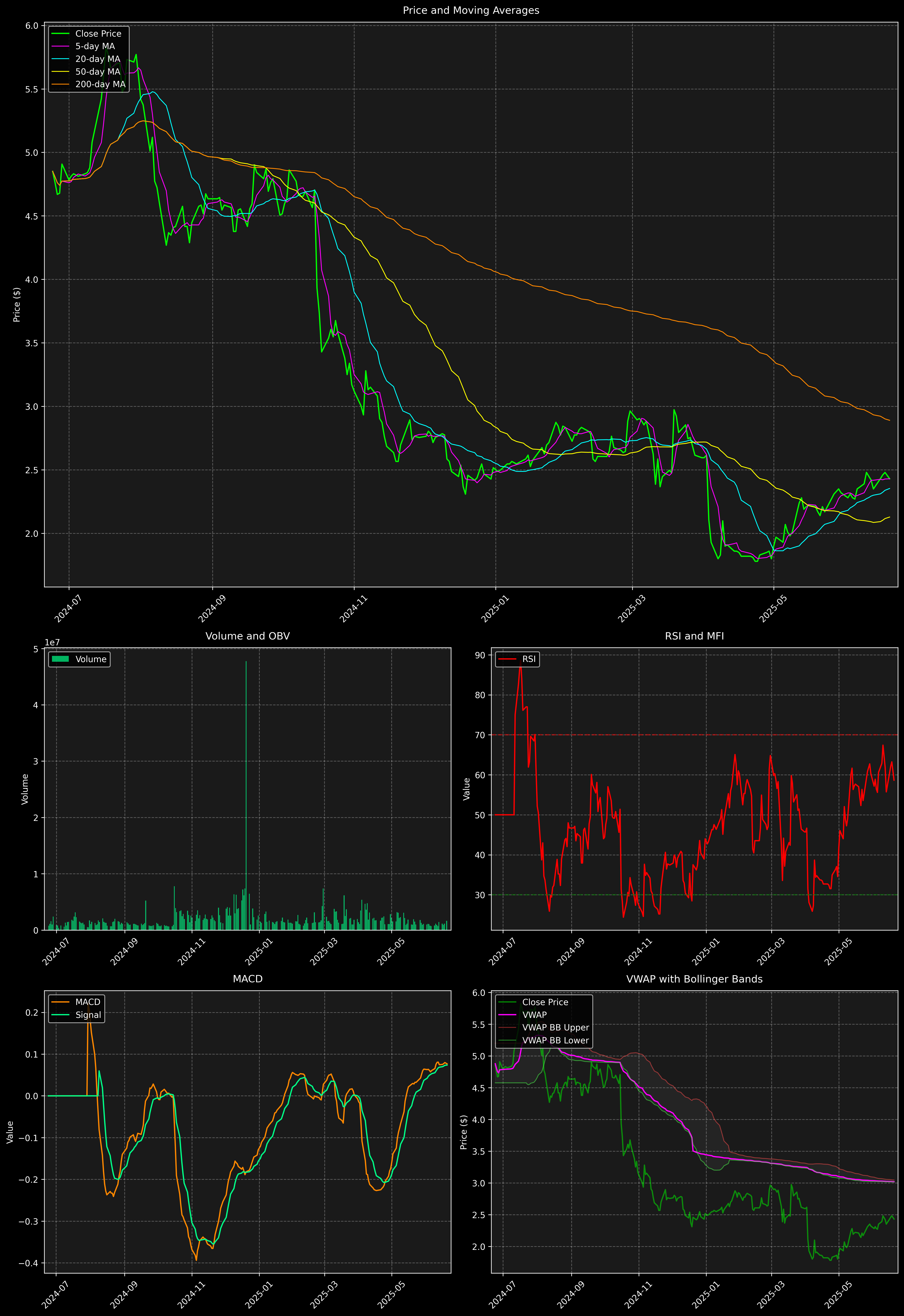Click the '1e7' scale label on Volume chart
904x1316 pixels.
52,643
